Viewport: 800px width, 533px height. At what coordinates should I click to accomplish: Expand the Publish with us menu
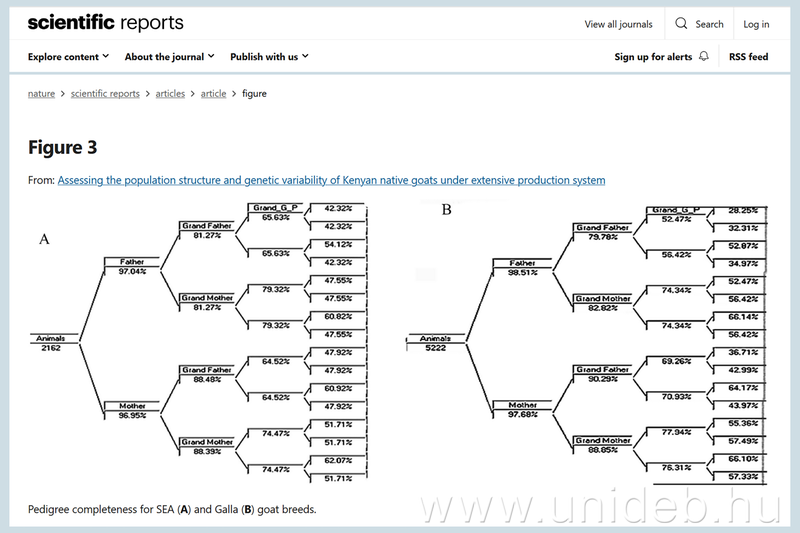[x=269, y=57]
